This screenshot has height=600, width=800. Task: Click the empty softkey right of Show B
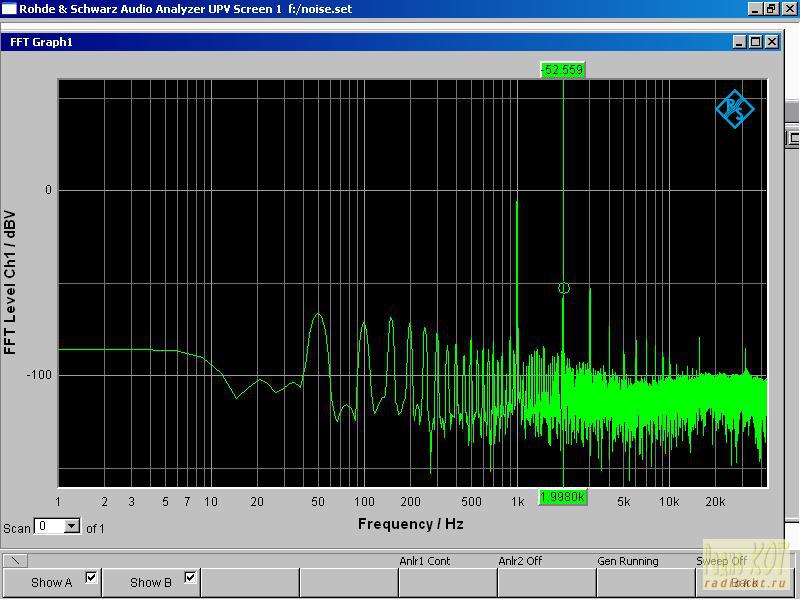point(250,583)
